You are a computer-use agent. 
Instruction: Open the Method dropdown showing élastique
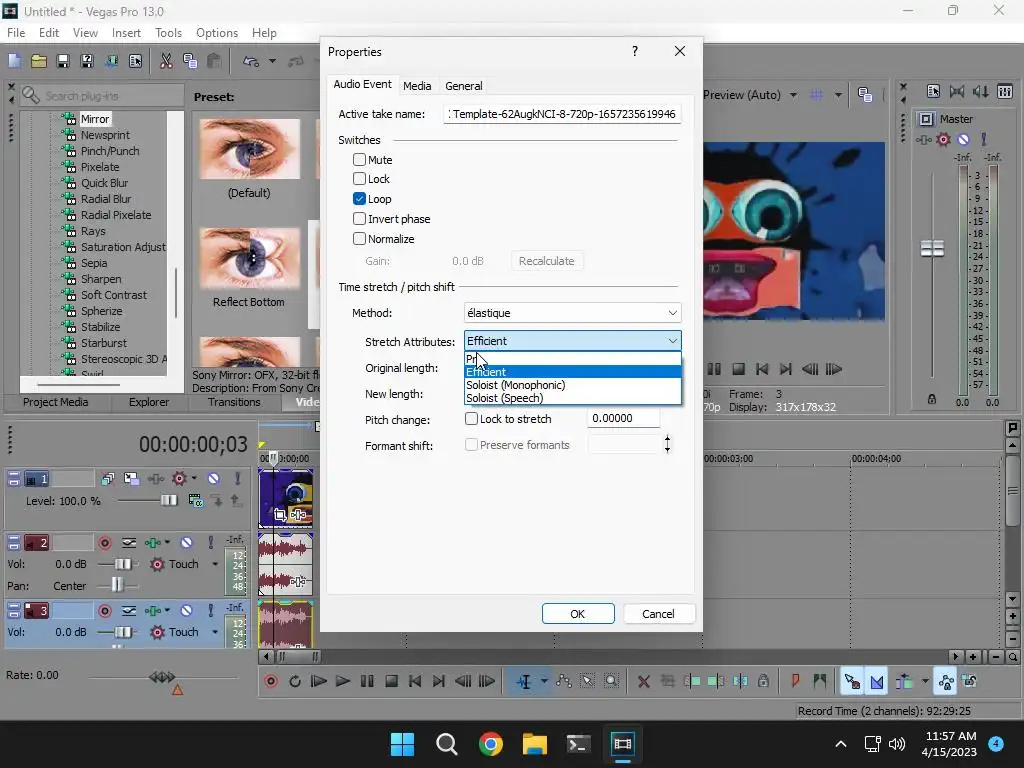tap(573, 313)
